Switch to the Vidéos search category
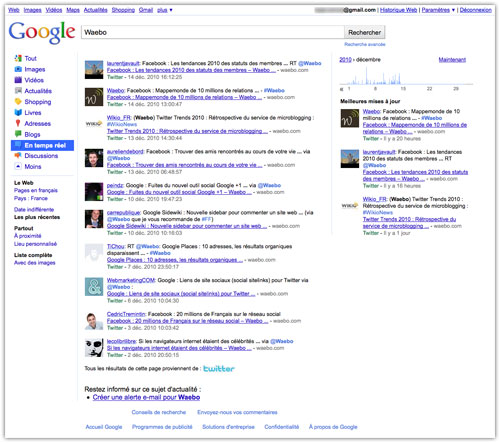The image size is (500, 443). [34, 80]
